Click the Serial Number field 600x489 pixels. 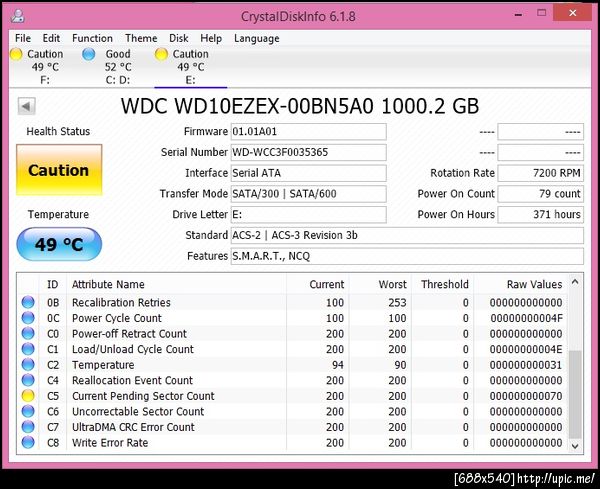click(308, 152)
